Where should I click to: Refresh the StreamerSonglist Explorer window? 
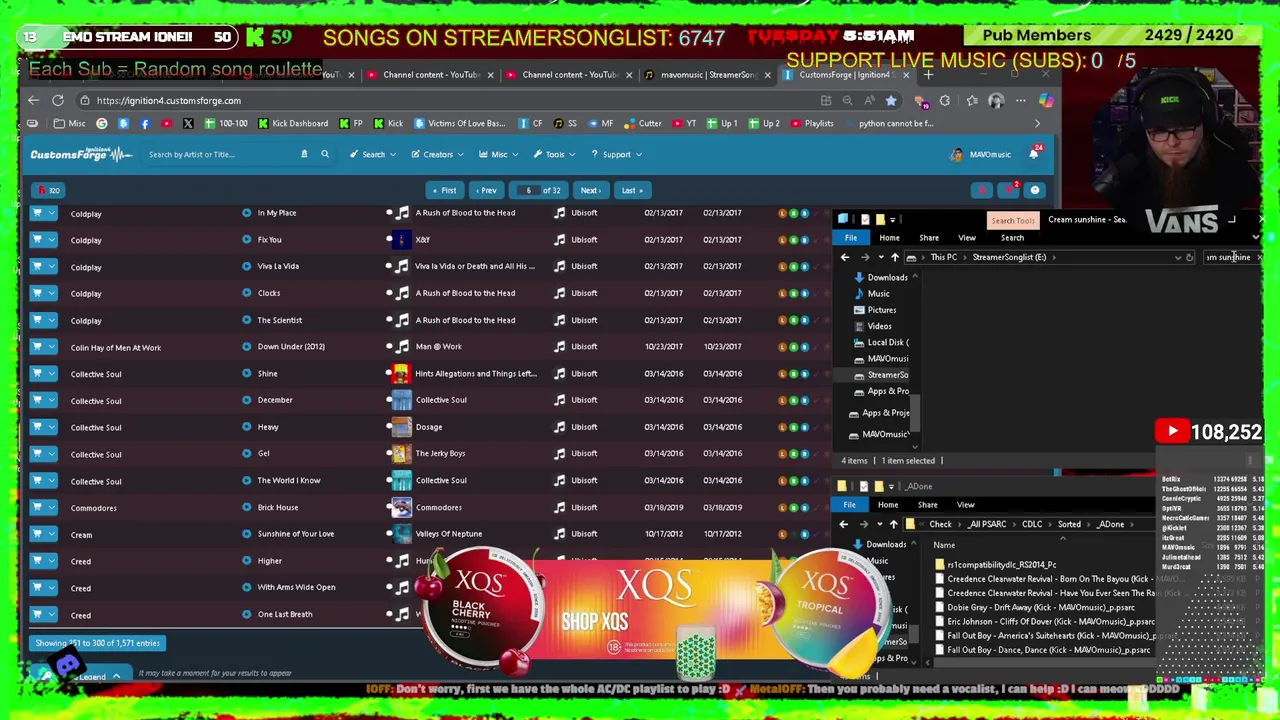1190,257
